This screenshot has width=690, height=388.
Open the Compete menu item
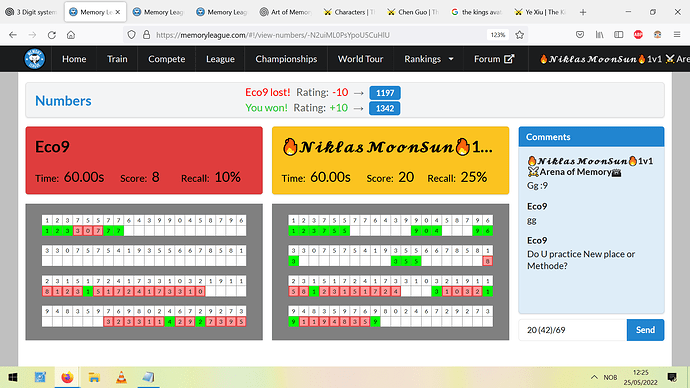tap(166, 59)
